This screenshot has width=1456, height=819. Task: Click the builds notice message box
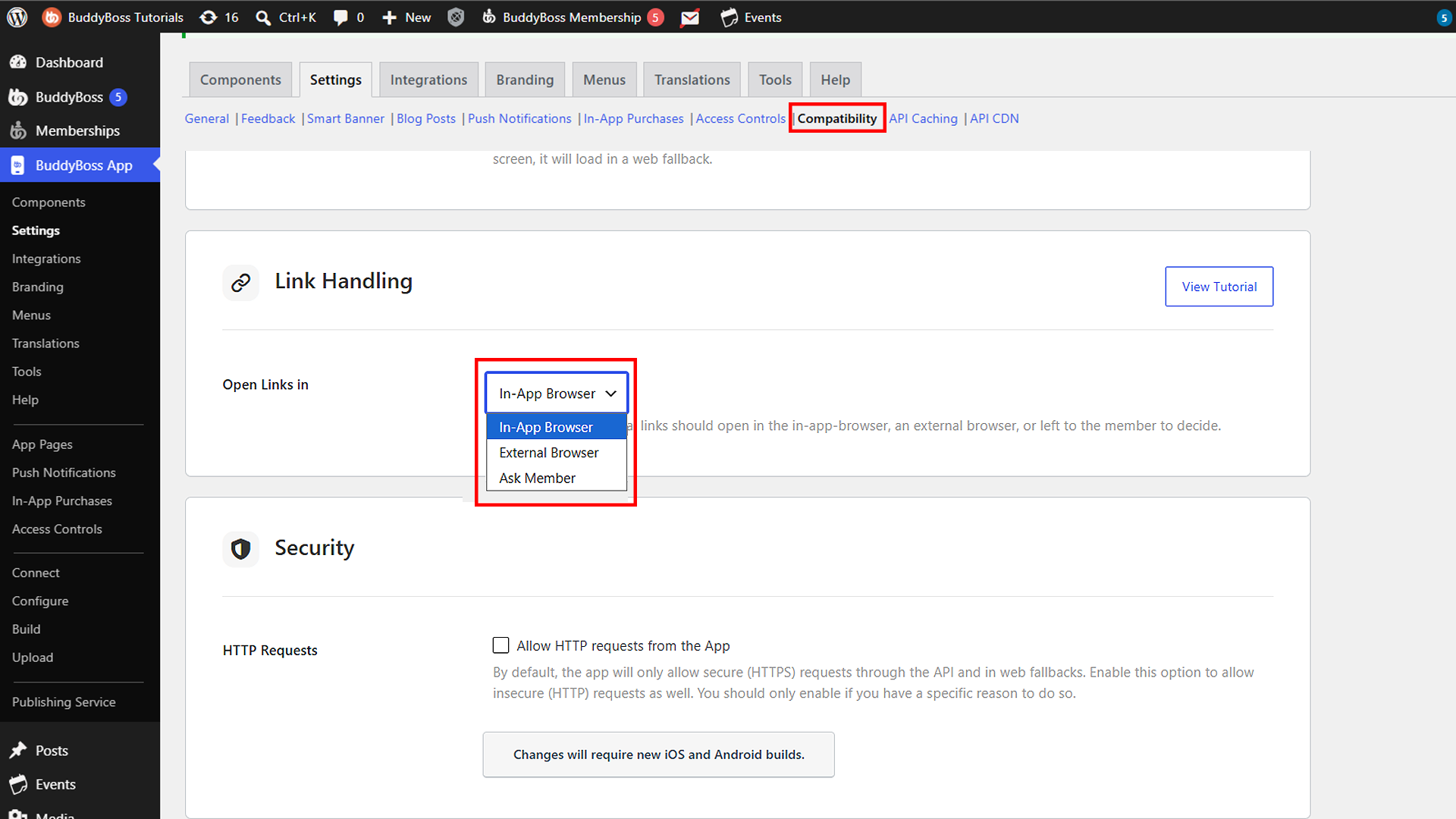(658, 755)
